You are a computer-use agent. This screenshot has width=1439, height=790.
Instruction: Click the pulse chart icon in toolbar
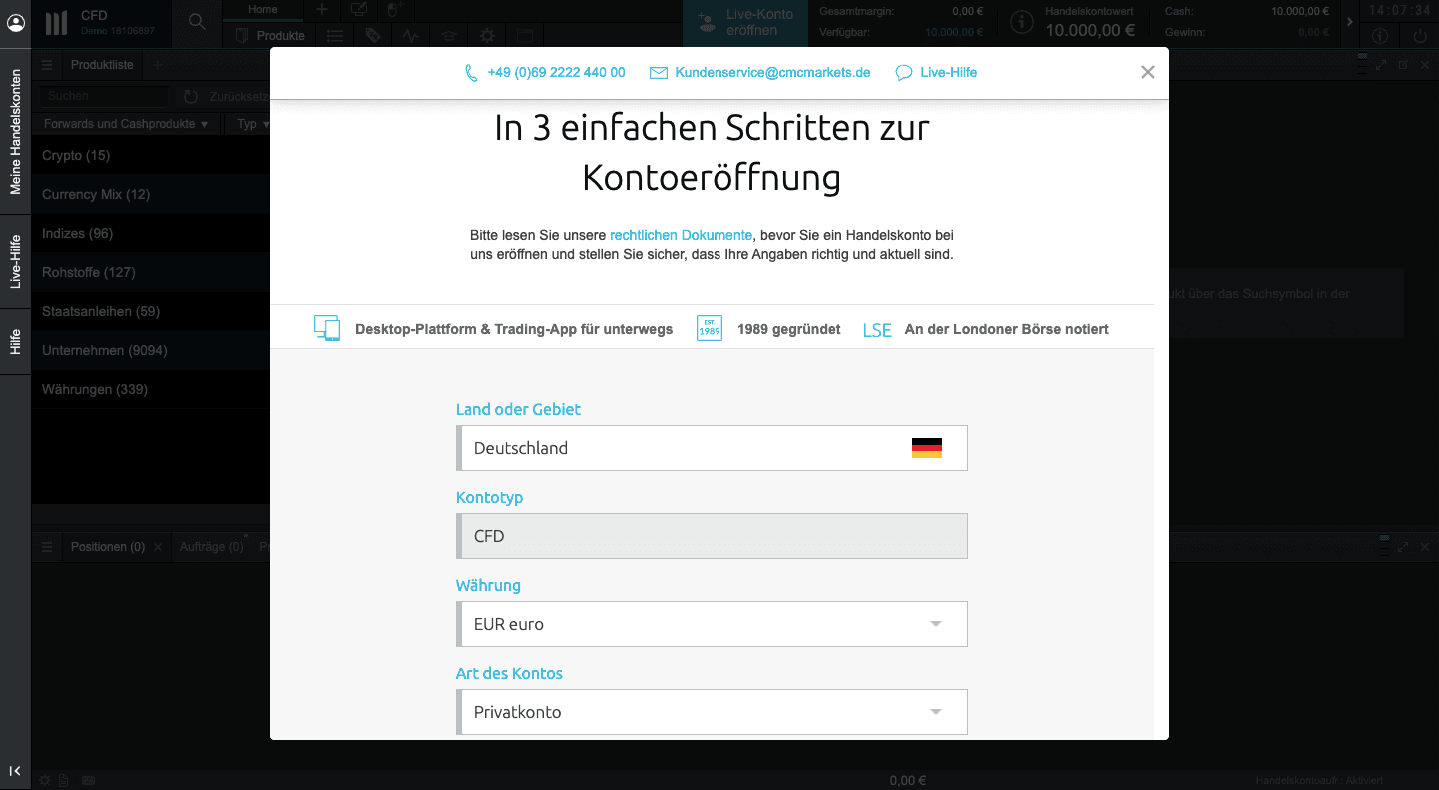point(411,36)
